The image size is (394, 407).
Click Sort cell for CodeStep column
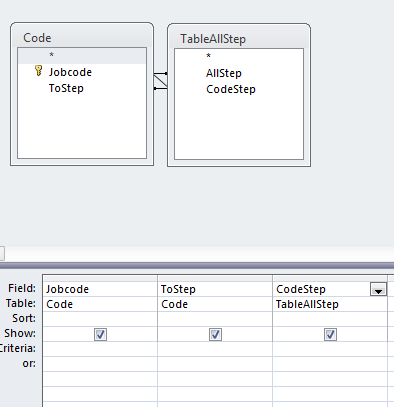point(330,319)
